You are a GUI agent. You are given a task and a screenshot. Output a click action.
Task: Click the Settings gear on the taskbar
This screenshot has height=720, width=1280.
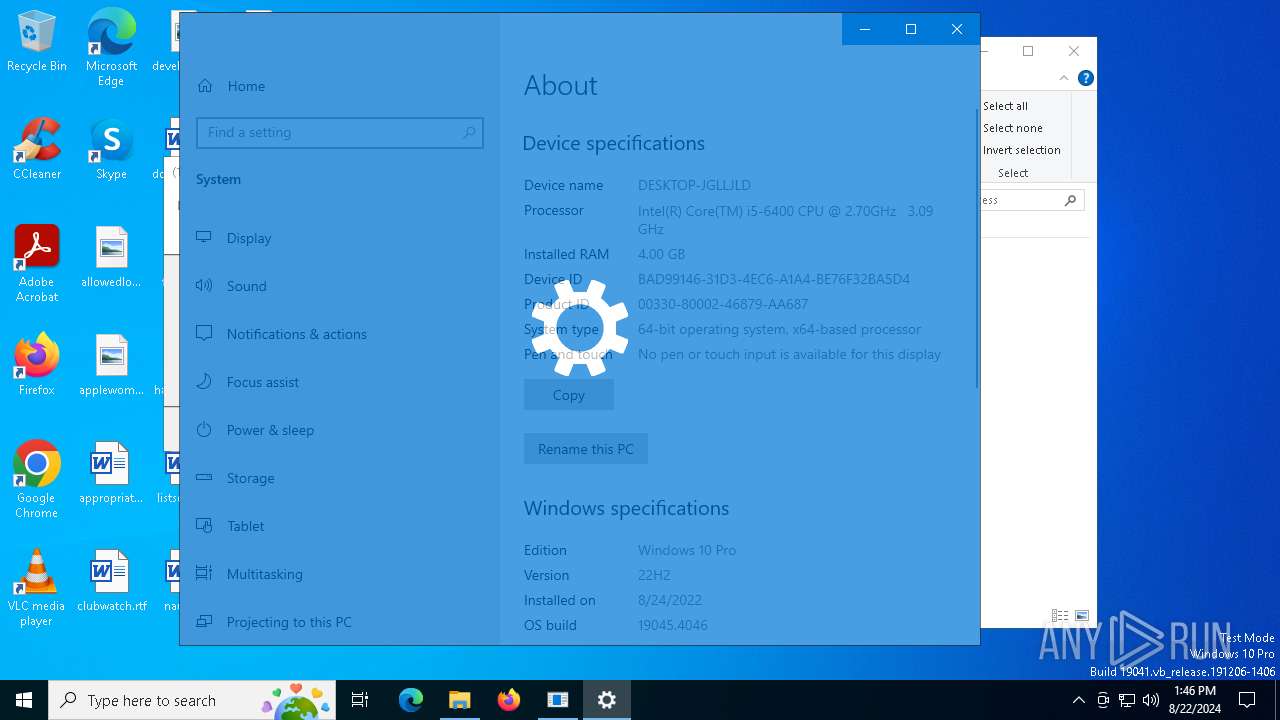[607, 700]
